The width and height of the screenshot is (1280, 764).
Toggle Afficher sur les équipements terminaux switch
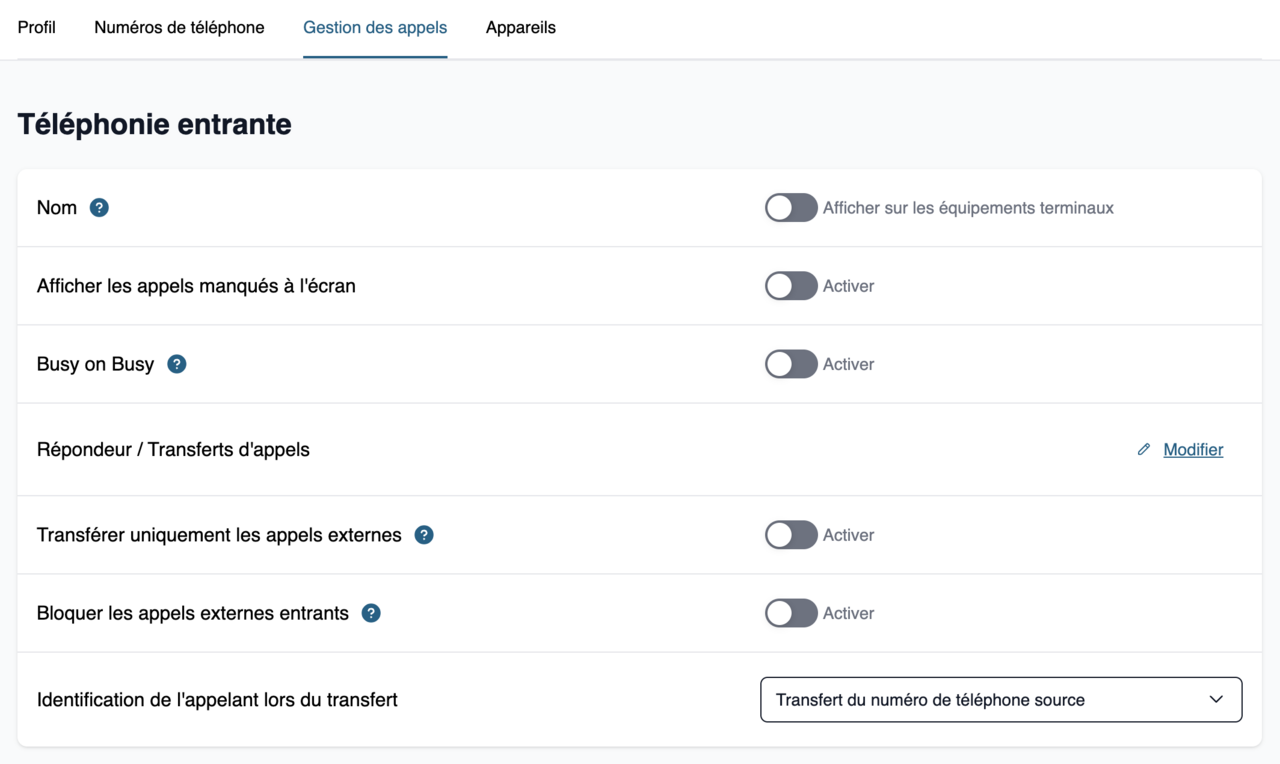coord(791,208)
